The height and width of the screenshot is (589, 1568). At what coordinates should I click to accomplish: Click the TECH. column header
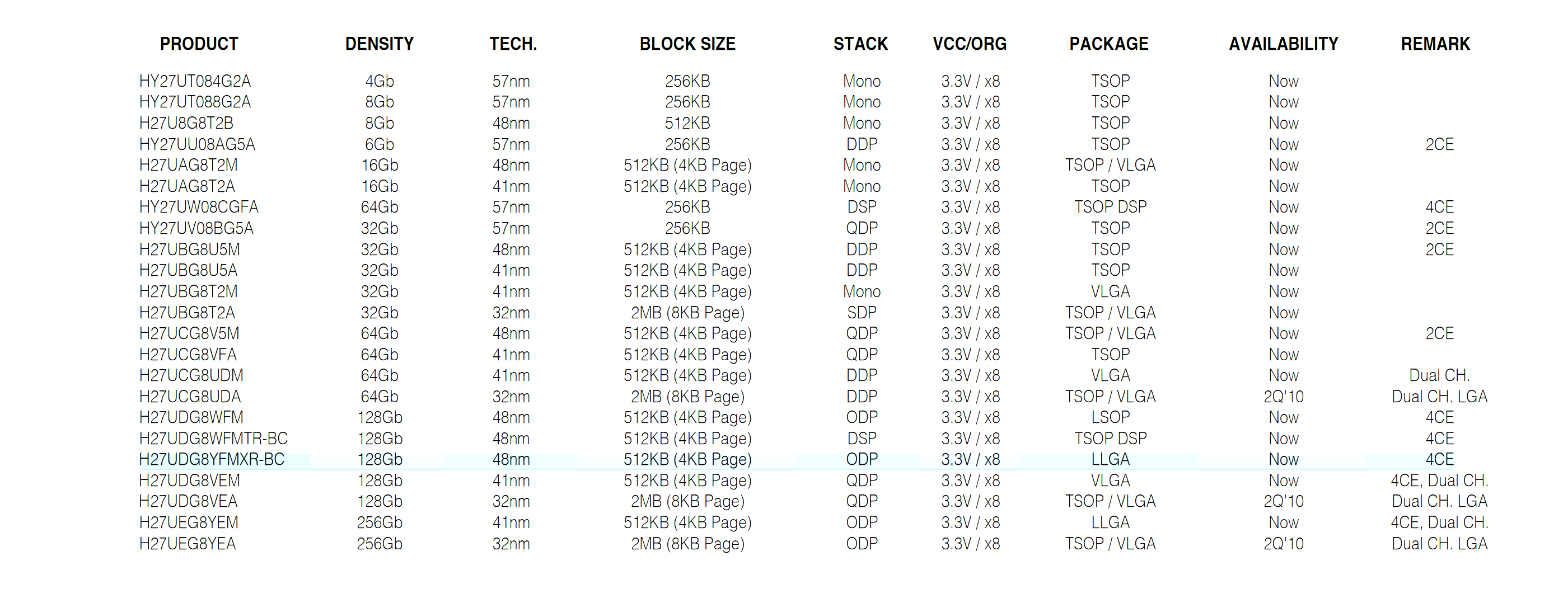click(x=513, y=44)
